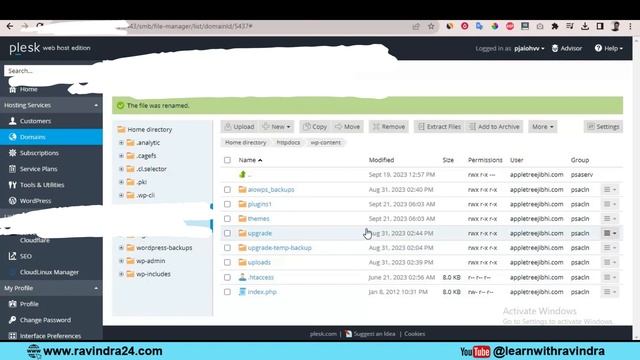
Task: Go to Home directory breadcrumb
Action: [x=245, y=142]
